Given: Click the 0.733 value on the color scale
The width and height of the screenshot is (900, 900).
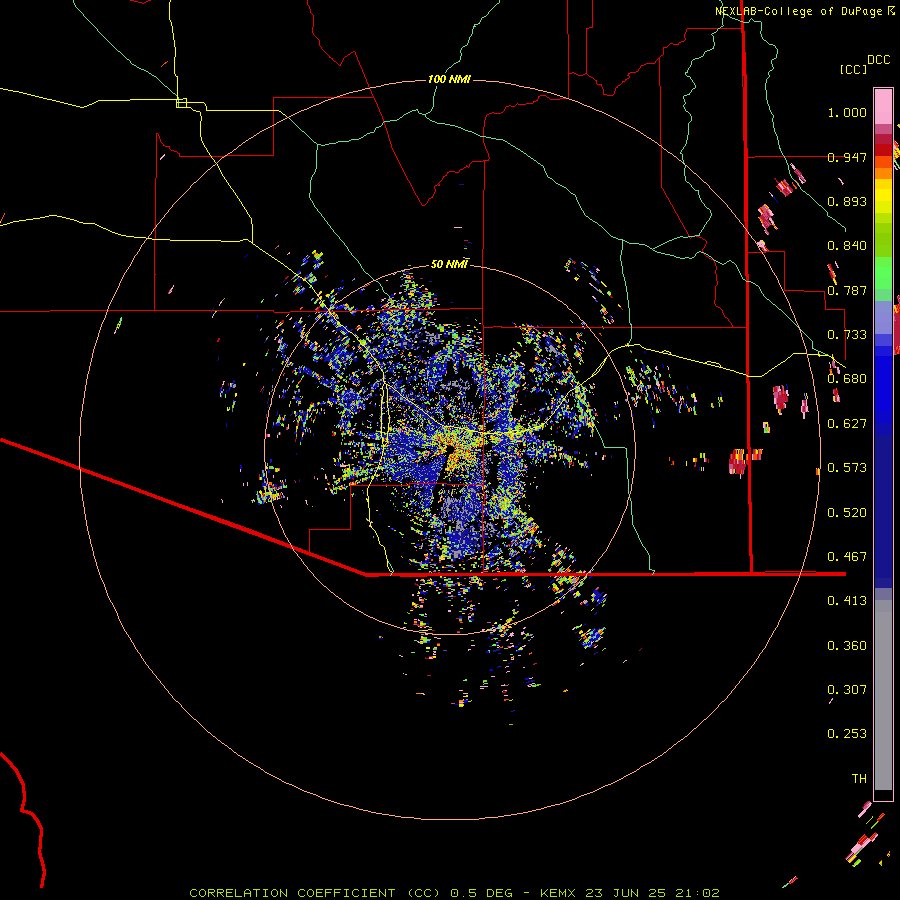Looking at the screenshot, I should tap(847, 335).
